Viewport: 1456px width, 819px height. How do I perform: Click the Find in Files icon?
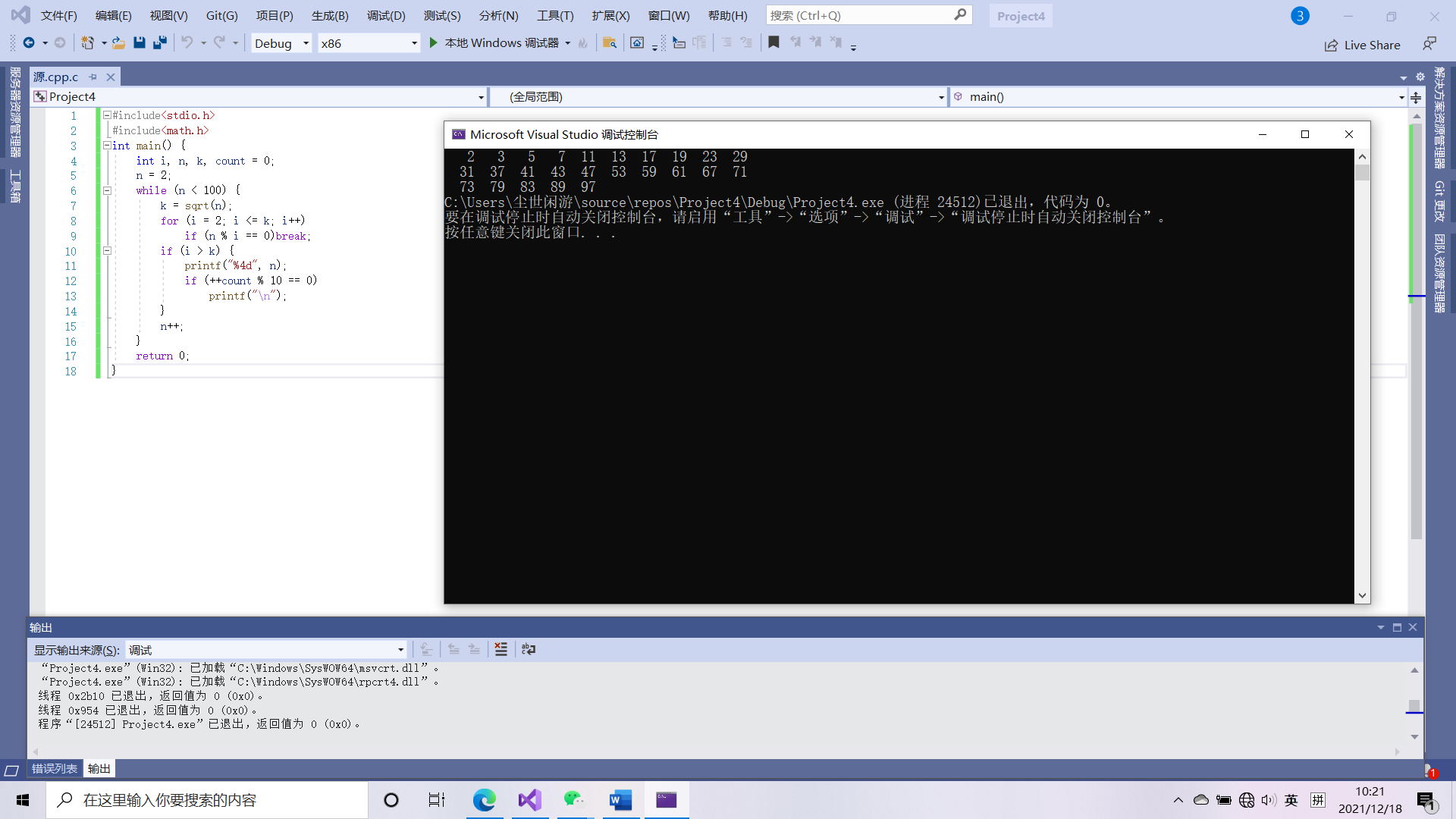point(609,43)
